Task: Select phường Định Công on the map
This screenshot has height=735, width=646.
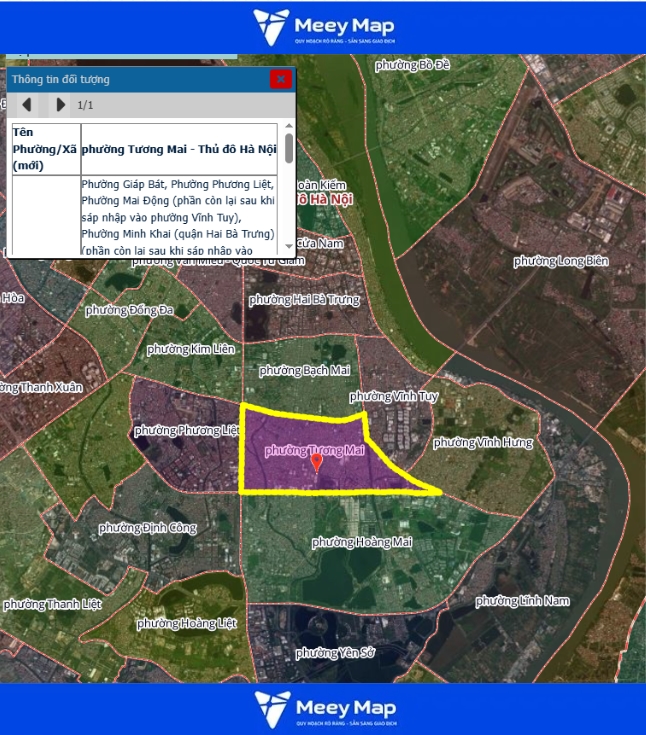Action: click(x=148, y=527)
